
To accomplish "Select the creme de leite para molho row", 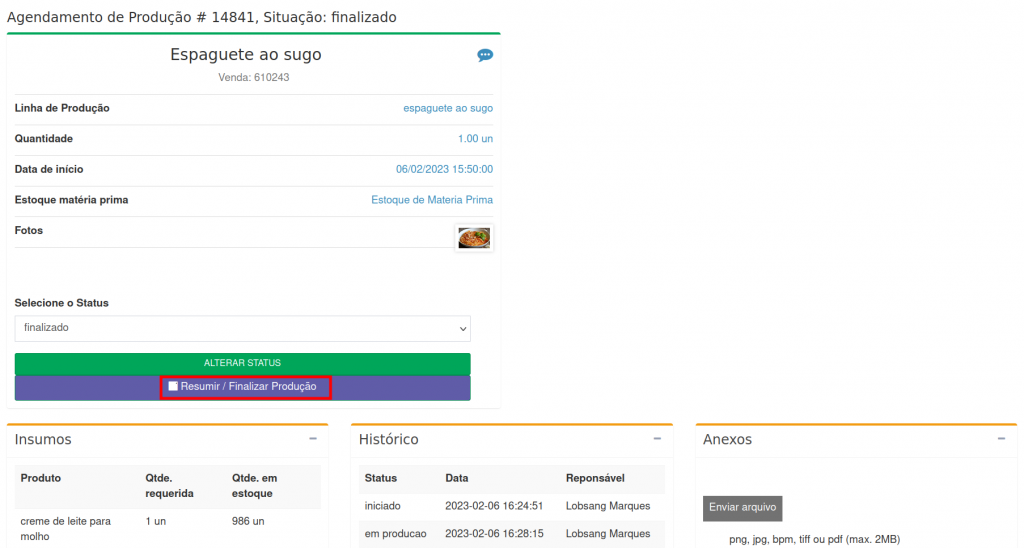I will 65,528.
